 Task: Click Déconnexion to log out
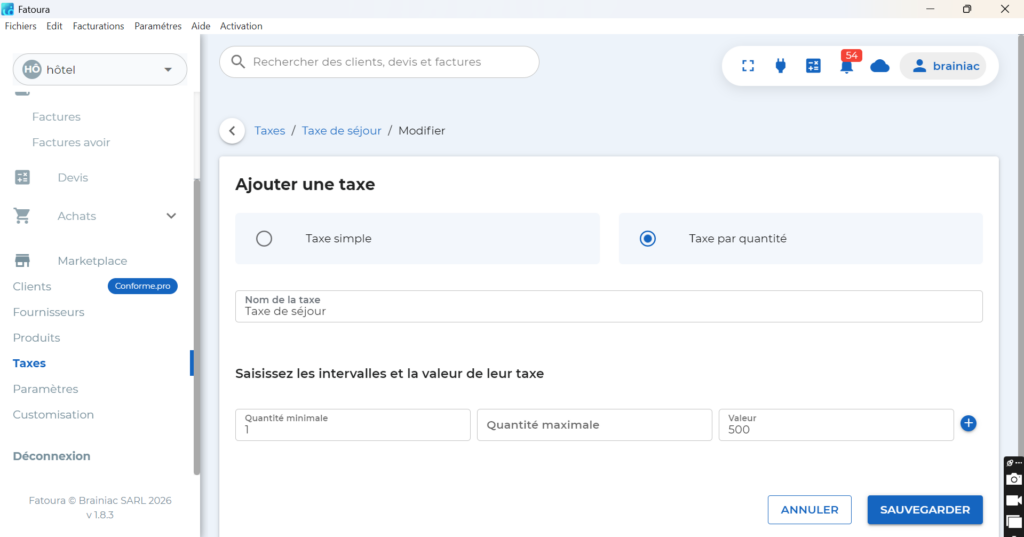pos(52,456)
